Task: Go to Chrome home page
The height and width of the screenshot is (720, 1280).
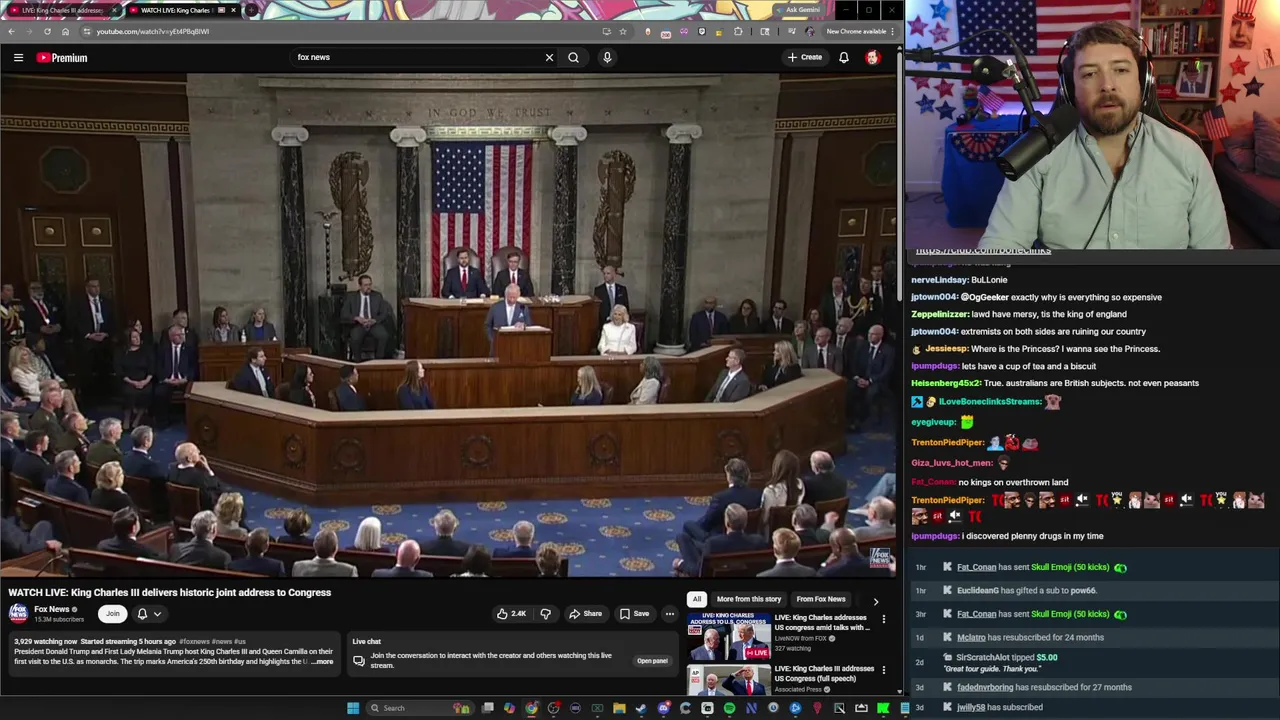Action: pos(65,31)
